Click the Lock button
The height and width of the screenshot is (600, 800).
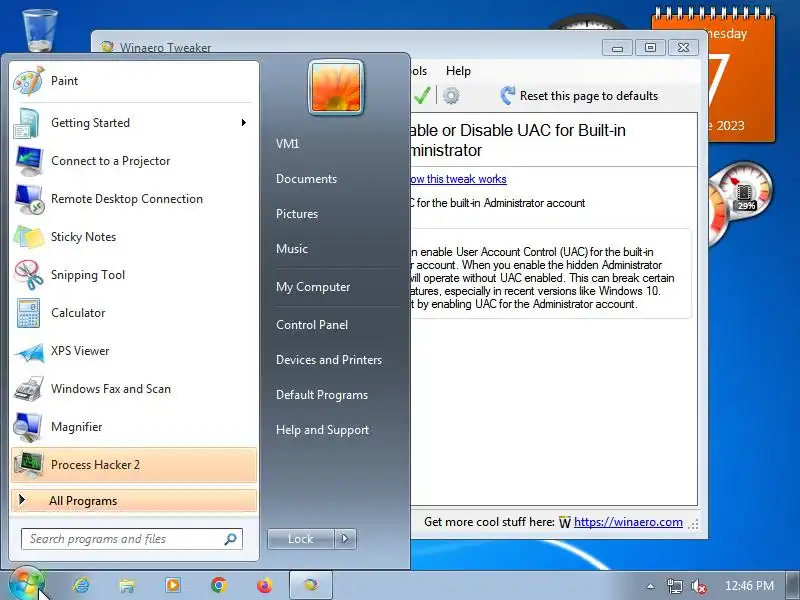point(301,539)
